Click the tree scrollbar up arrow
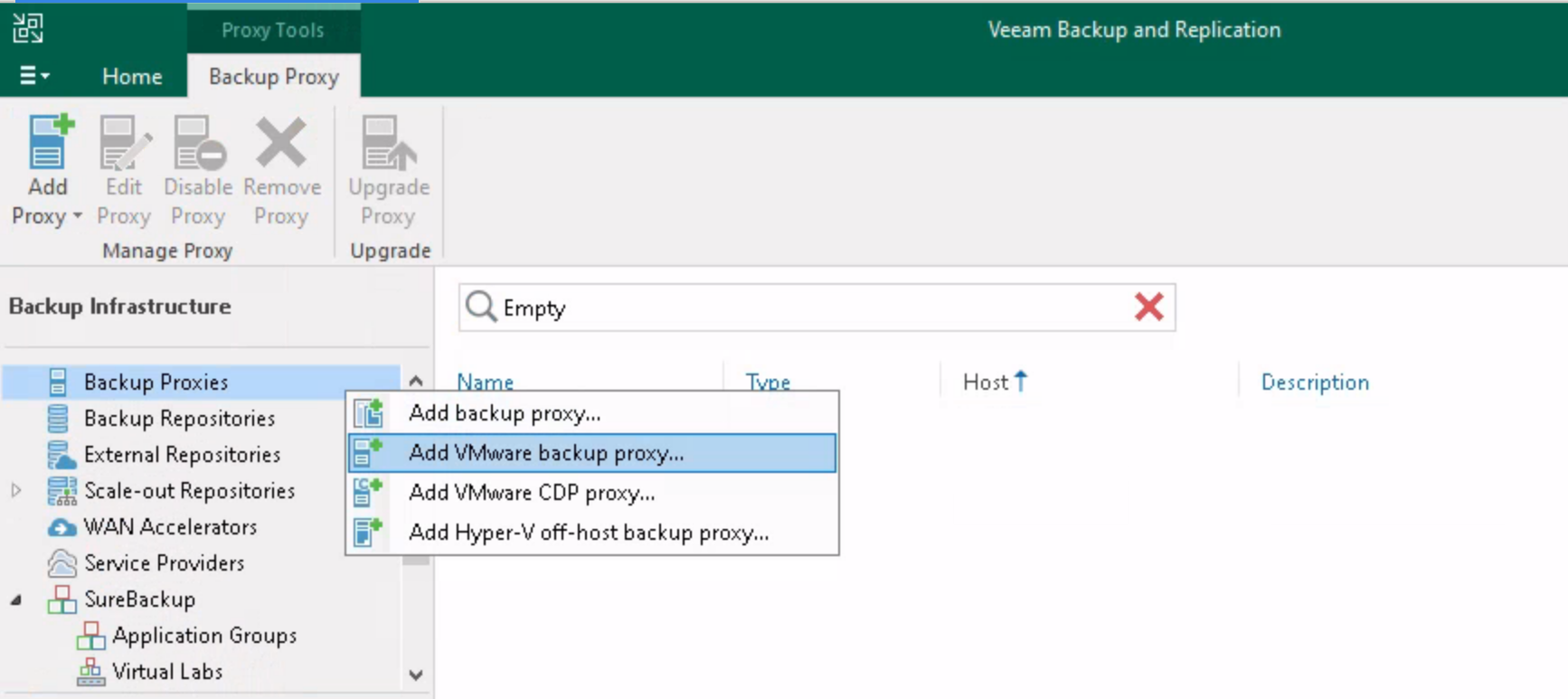Screen dimensions: 1568x699 point(416,381)
